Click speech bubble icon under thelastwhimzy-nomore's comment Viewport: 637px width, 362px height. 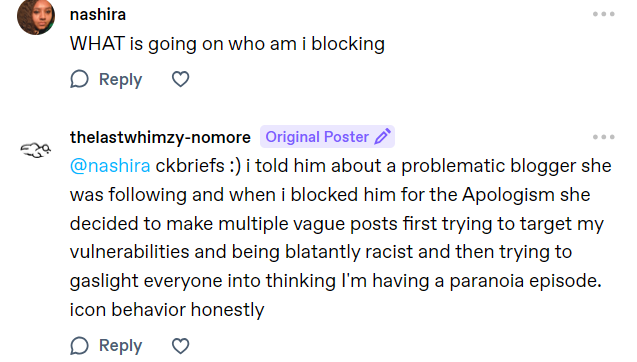click(x=79, y=346)
